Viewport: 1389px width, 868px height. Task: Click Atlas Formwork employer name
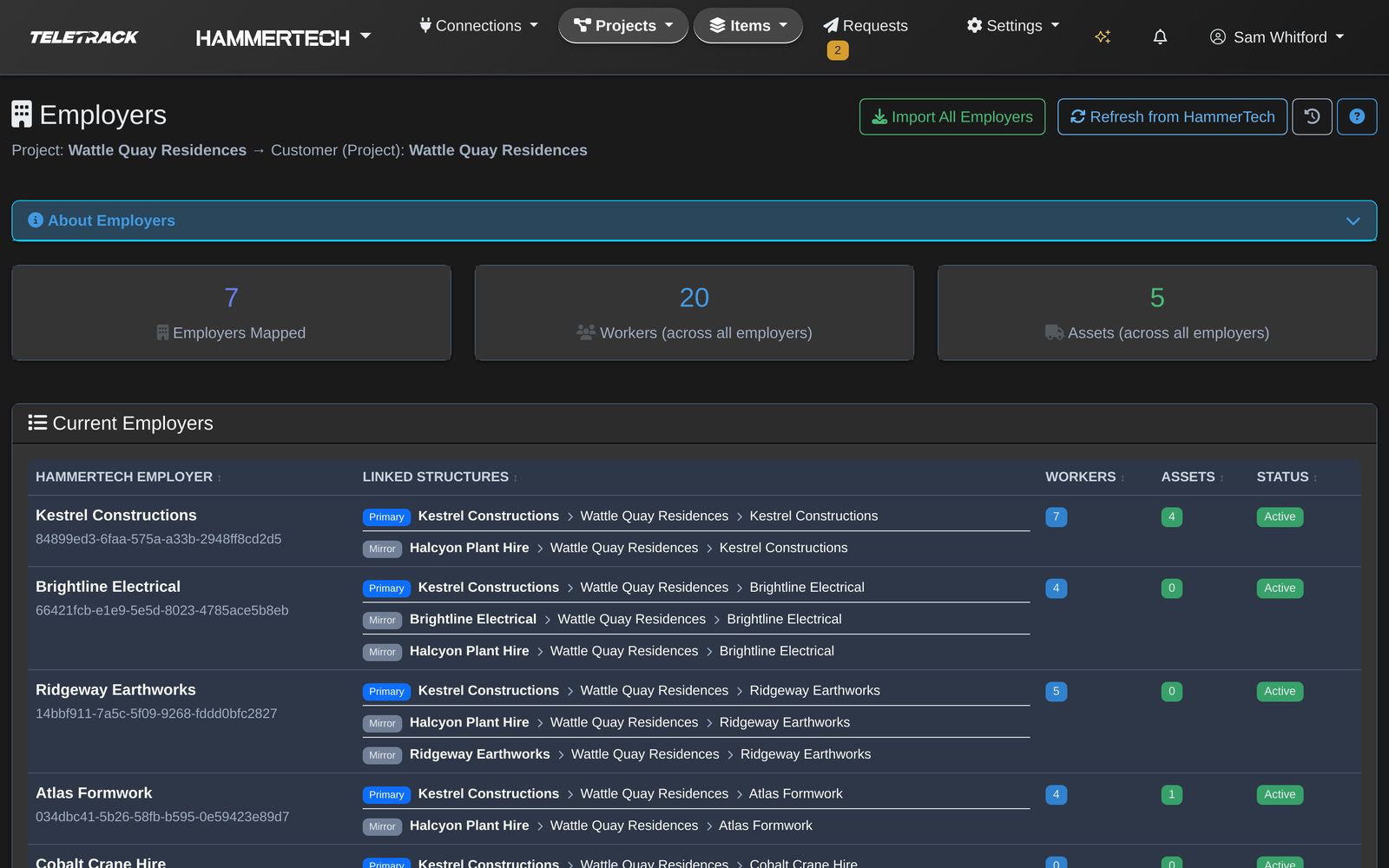pos(94,793)
